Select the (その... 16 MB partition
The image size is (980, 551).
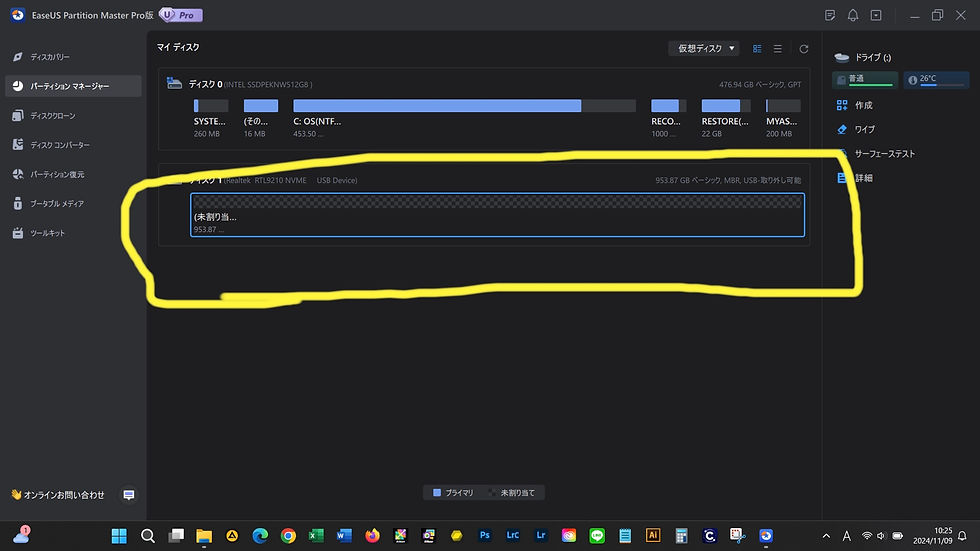(x=261, y=118)
